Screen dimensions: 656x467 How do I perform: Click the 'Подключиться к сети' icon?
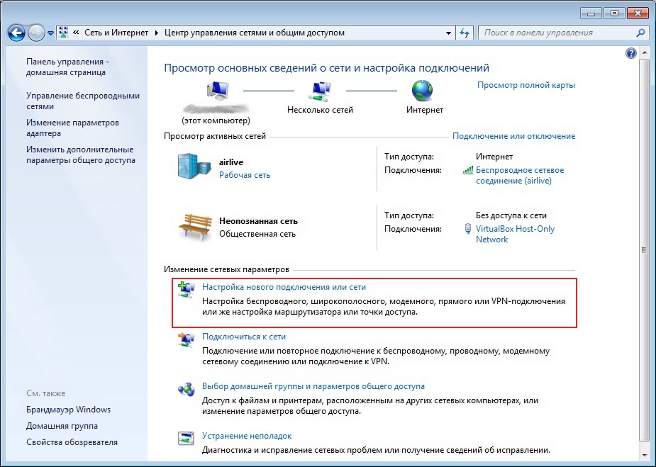[186, 339]
